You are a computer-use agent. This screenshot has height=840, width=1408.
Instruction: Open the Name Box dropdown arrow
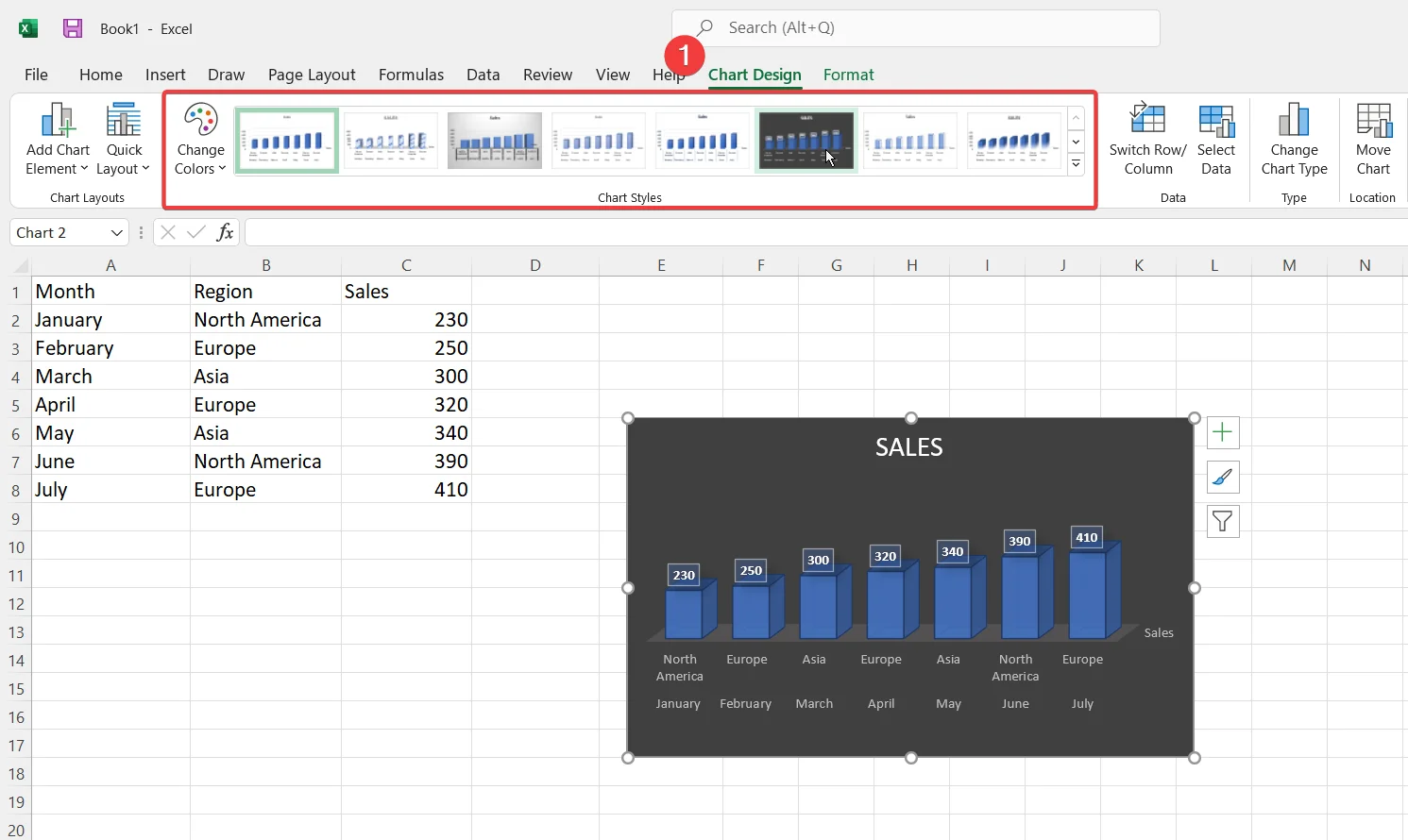[117, 233]
